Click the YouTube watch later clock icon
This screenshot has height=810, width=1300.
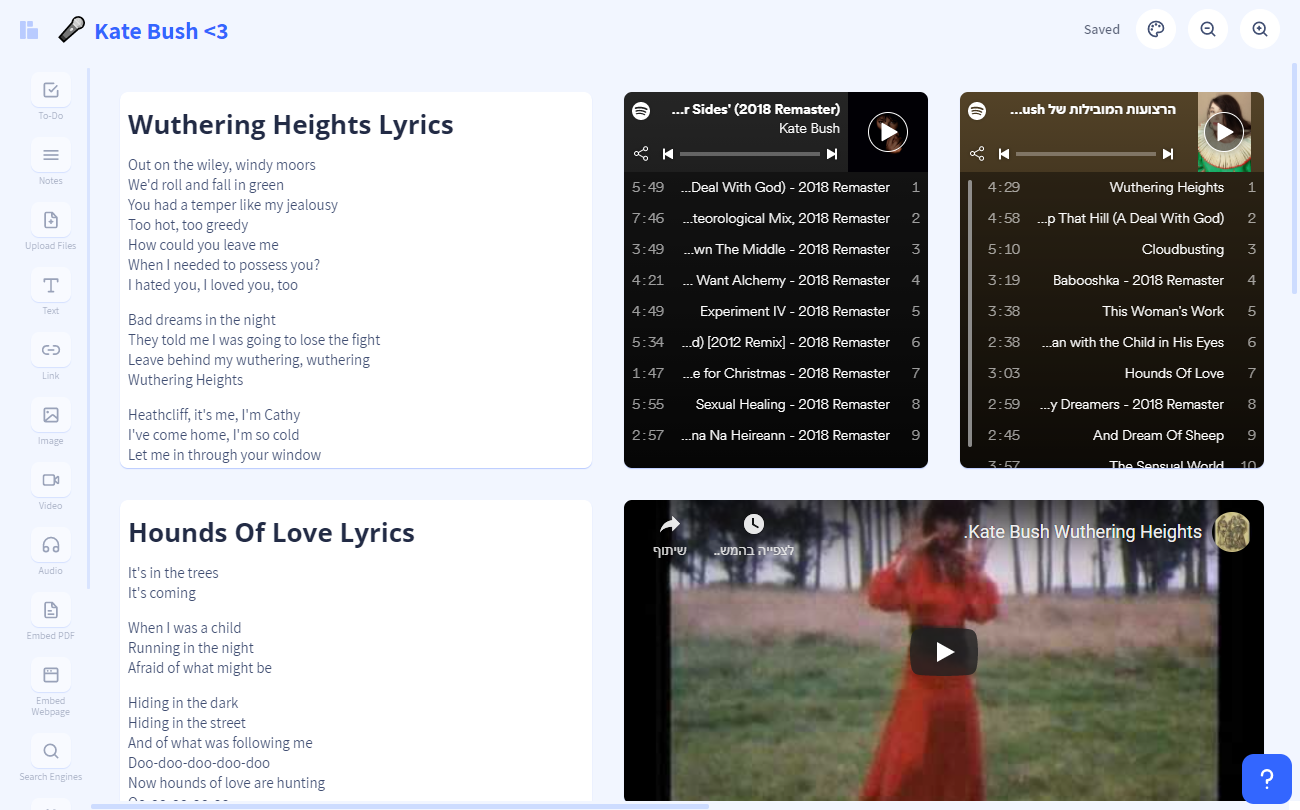tap(754, 524)
